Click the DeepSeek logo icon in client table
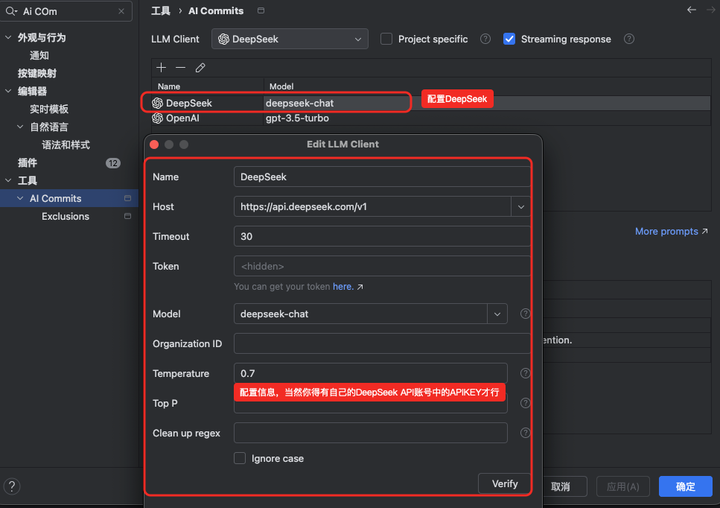The width and height of the screenshot is (720, 508). point(158,103)
